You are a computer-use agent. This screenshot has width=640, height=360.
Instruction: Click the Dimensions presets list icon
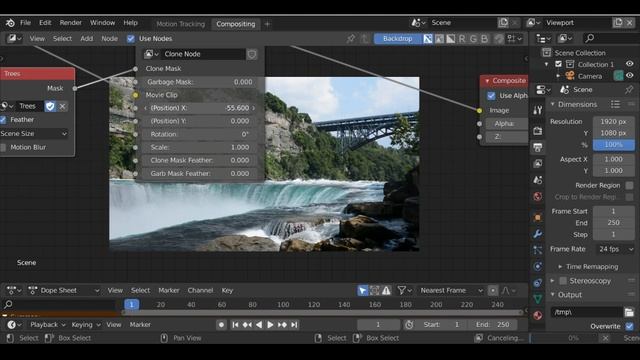(x=616, y=104)
